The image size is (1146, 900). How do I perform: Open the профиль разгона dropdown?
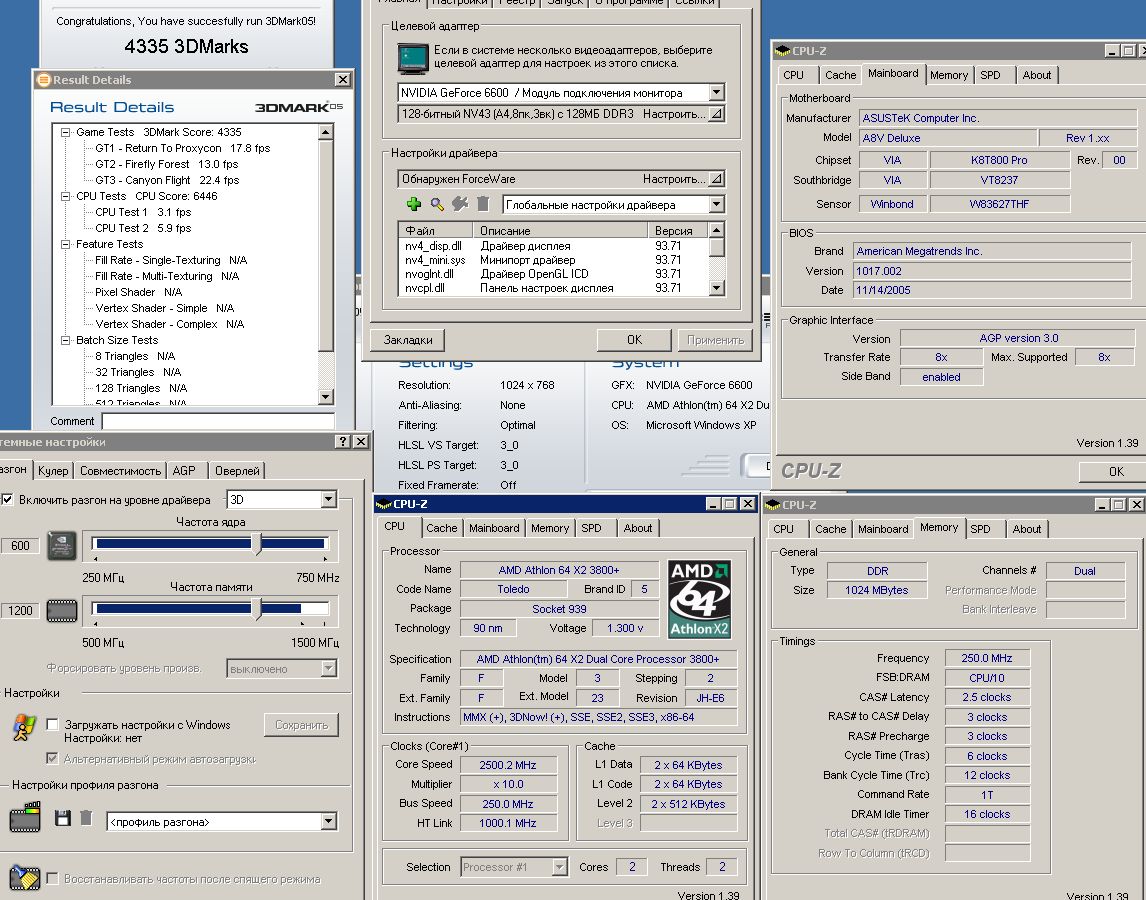(x=329, y=822)
